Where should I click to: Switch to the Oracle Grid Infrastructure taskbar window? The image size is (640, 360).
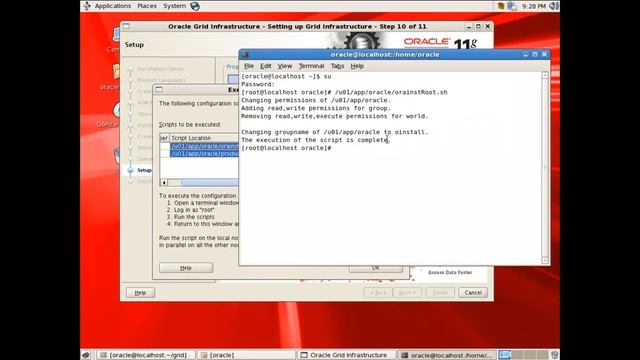coord(347,355)
